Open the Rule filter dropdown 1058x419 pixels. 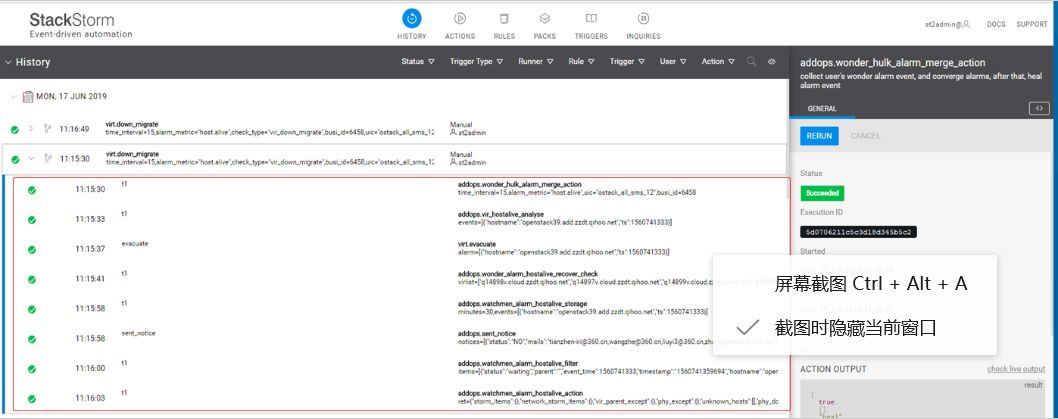point(581,61)
